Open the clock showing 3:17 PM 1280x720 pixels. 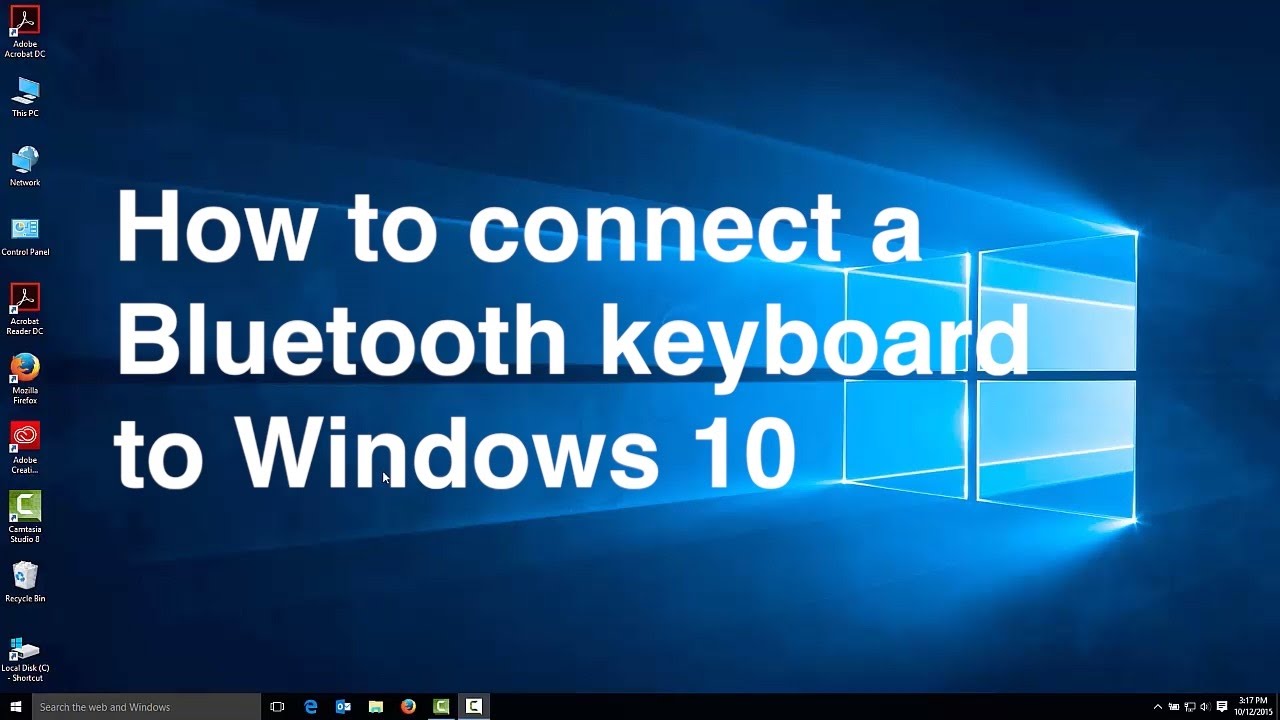click(1254, 707)
